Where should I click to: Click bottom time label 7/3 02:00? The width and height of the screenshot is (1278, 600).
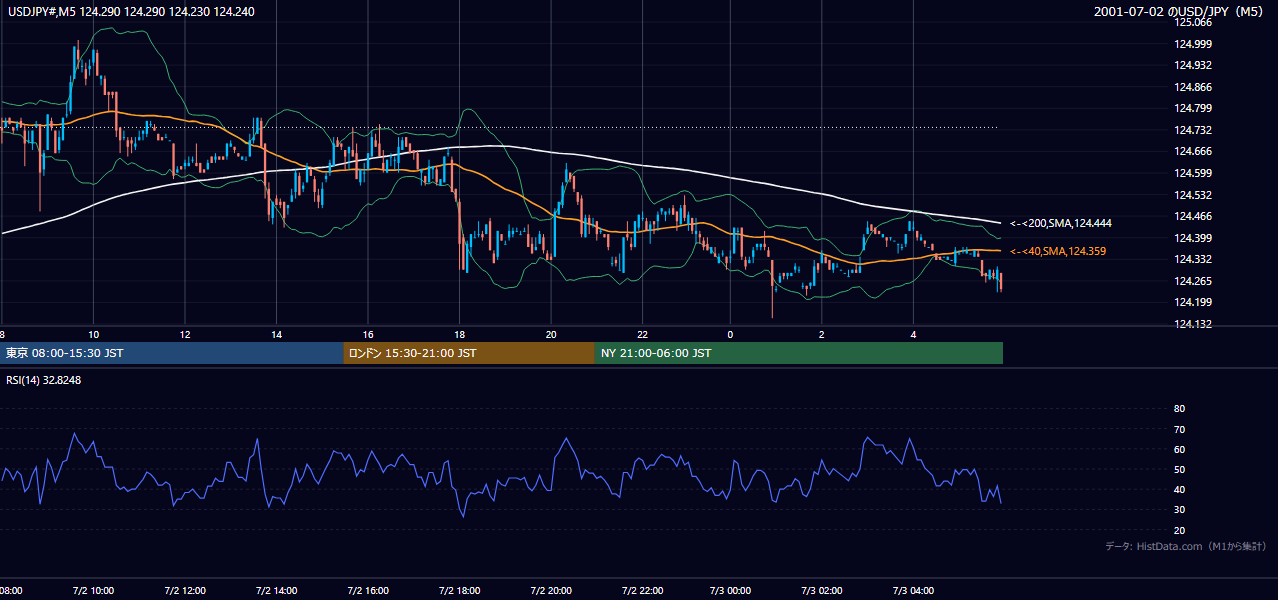pyautogui.click(x=821, y=590)
